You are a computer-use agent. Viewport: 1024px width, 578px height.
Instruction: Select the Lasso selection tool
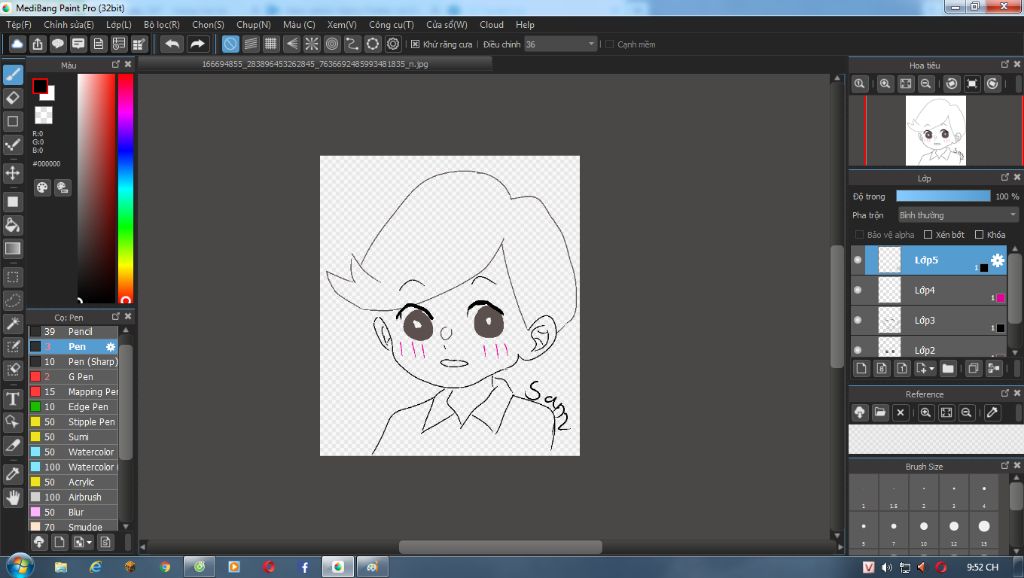coord(13,300)
